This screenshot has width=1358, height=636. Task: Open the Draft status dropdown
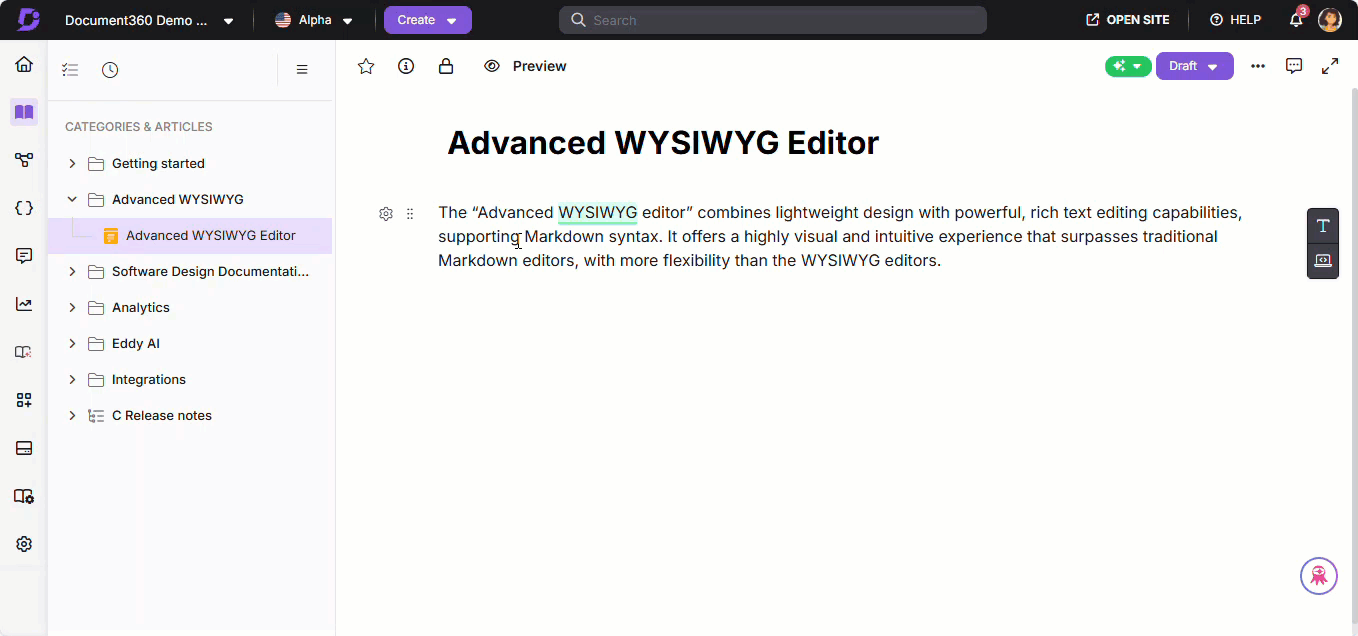click(x=1194, y=66)
